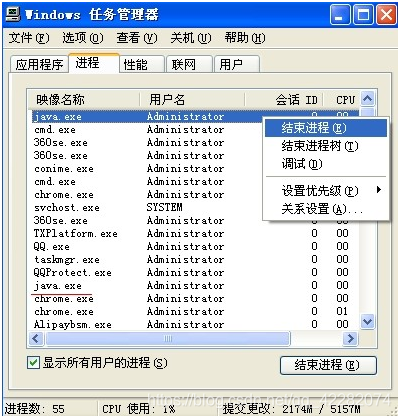Switch to the 性能 tab

pyautogui.click(x=142, y=64)
